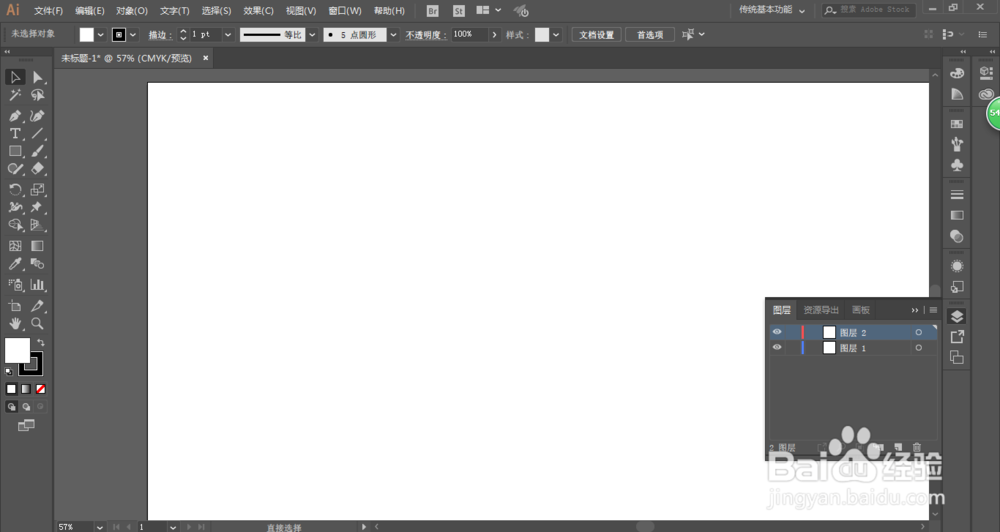The width and height of the screenshot is (1000, 532).
Task: Select the Shape Builder tool
Action: (x=15, y=225)
